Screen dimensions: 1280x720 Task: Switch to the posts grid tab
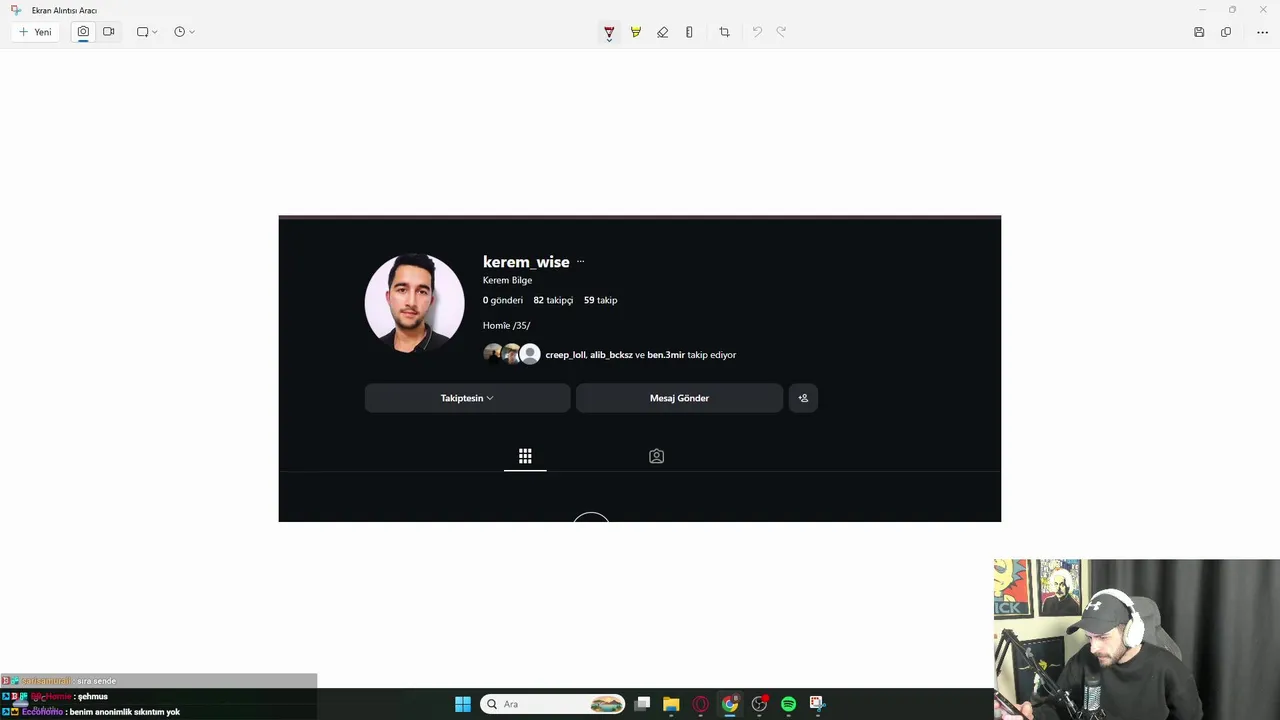[525, 456]
